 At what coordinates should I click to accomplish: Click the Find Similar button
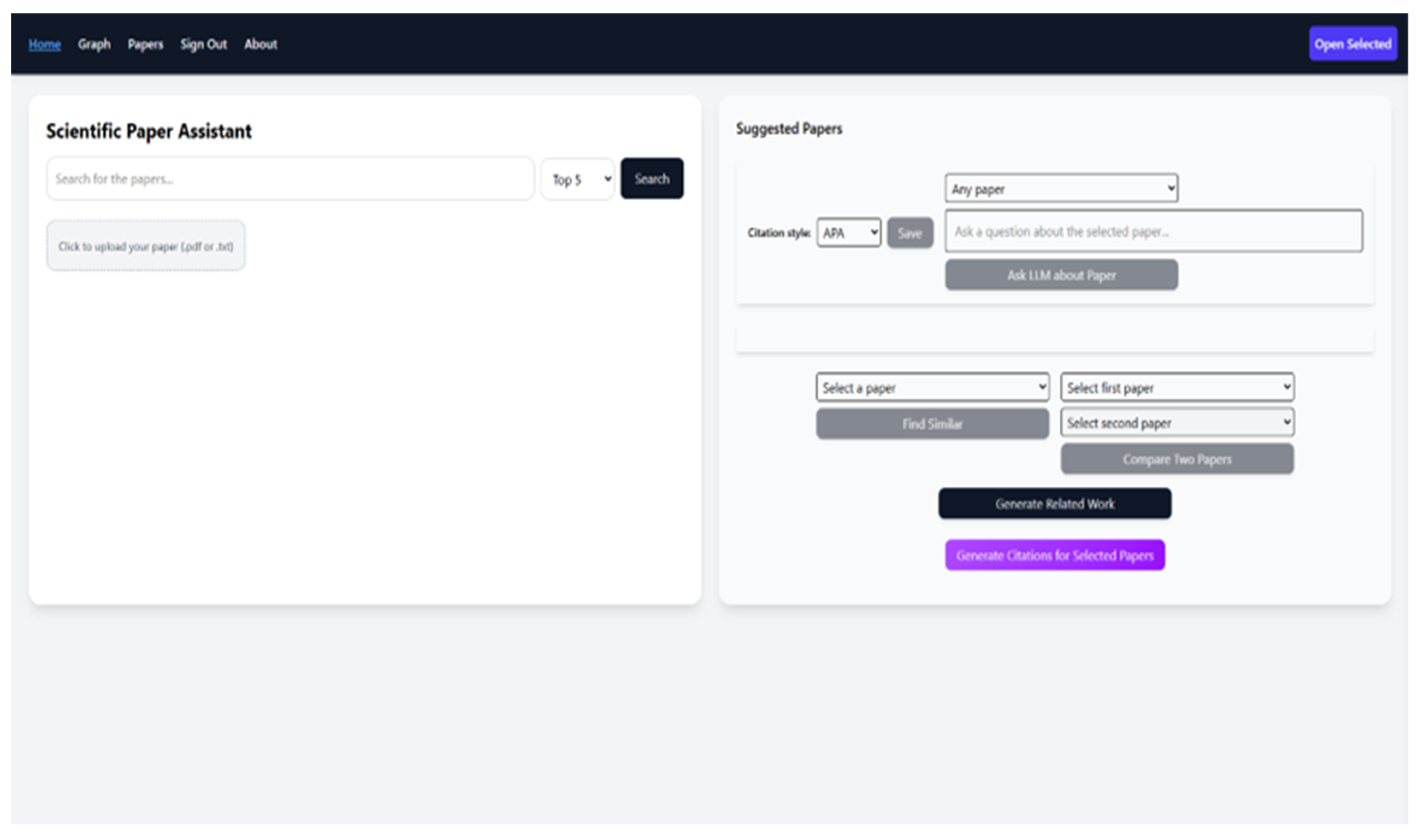coord(932,424)
